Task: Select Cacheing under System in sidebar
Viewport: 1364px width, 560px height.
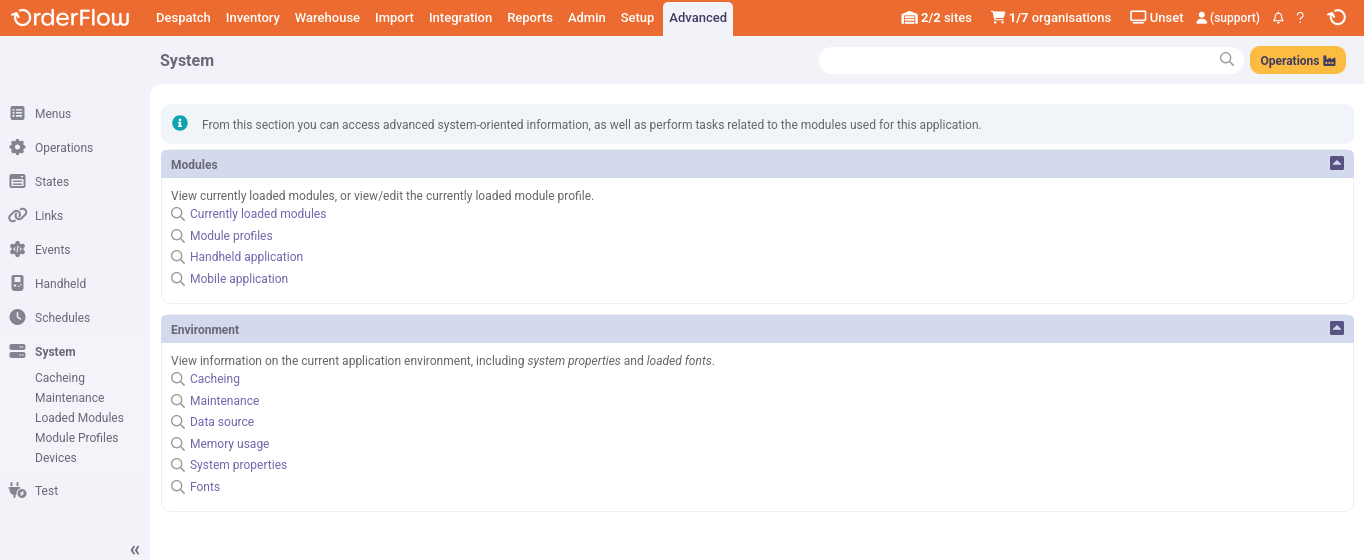Action: click(x=60, y=378)
